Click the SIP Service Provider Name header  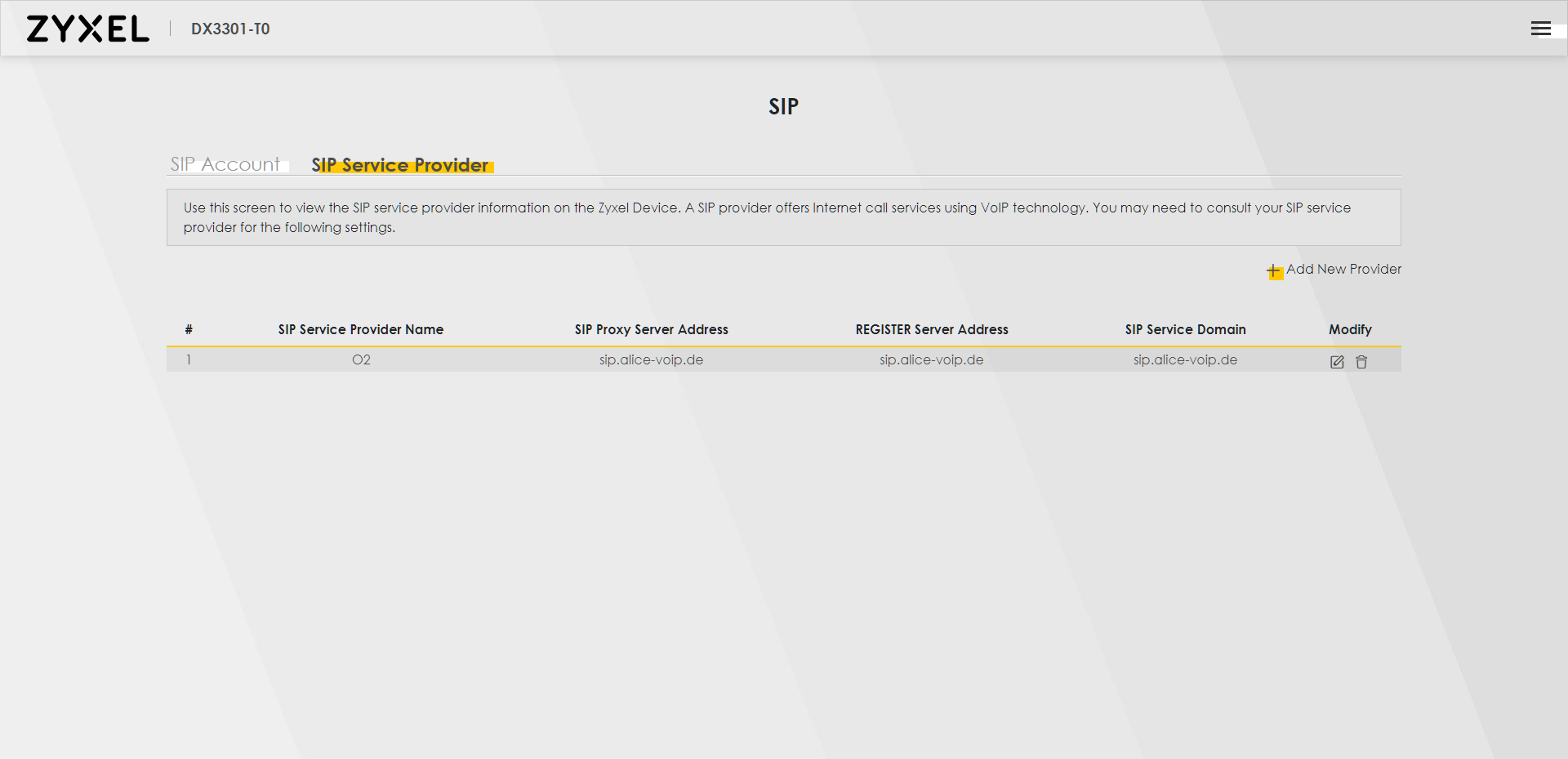(x=361, y=329)
